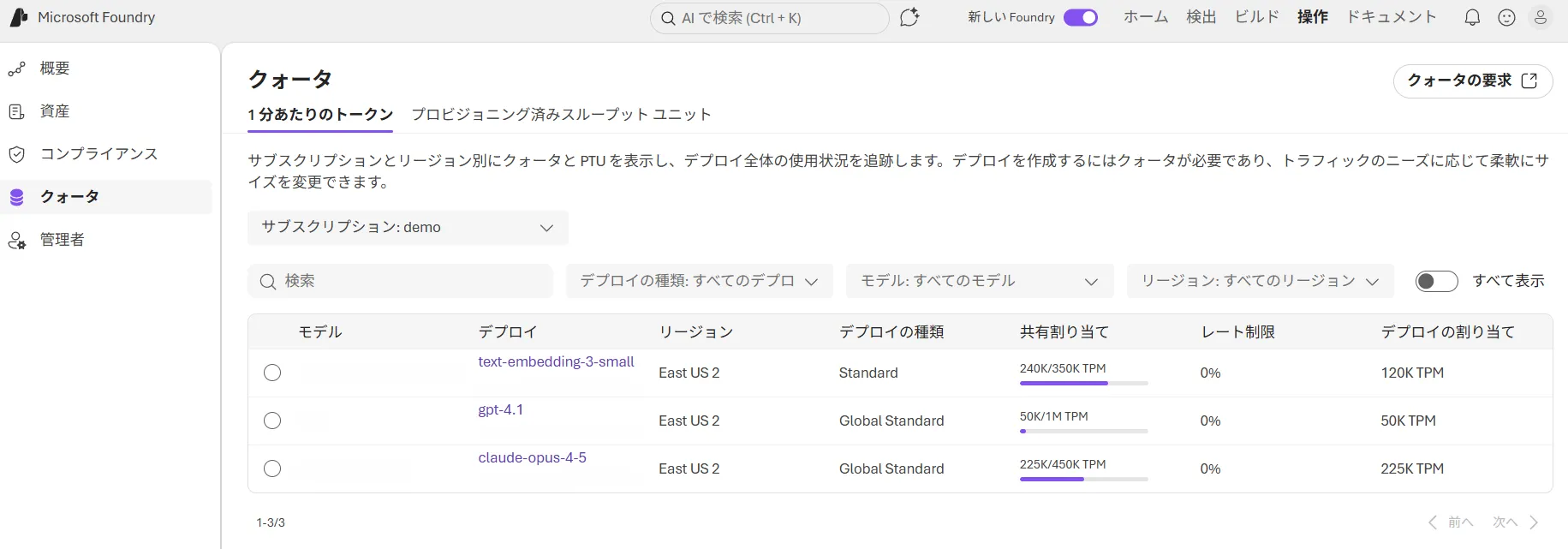Select the claude-opus-4-5 row radio button
Image resolution: width=1568 pixels, height=549 pixels.
[272, 468]
